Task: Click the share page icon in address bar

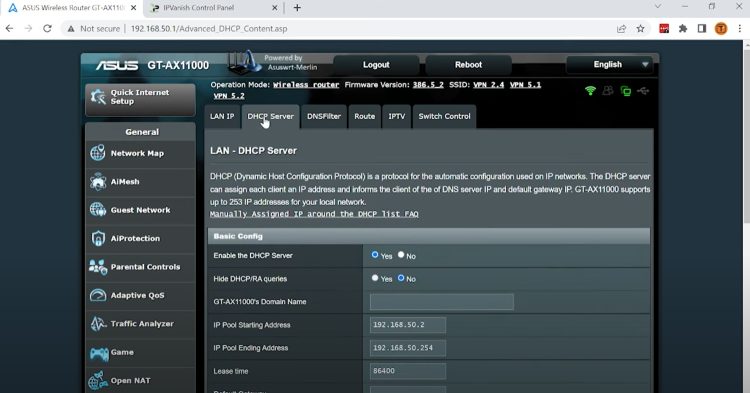Action: [621, 29]
